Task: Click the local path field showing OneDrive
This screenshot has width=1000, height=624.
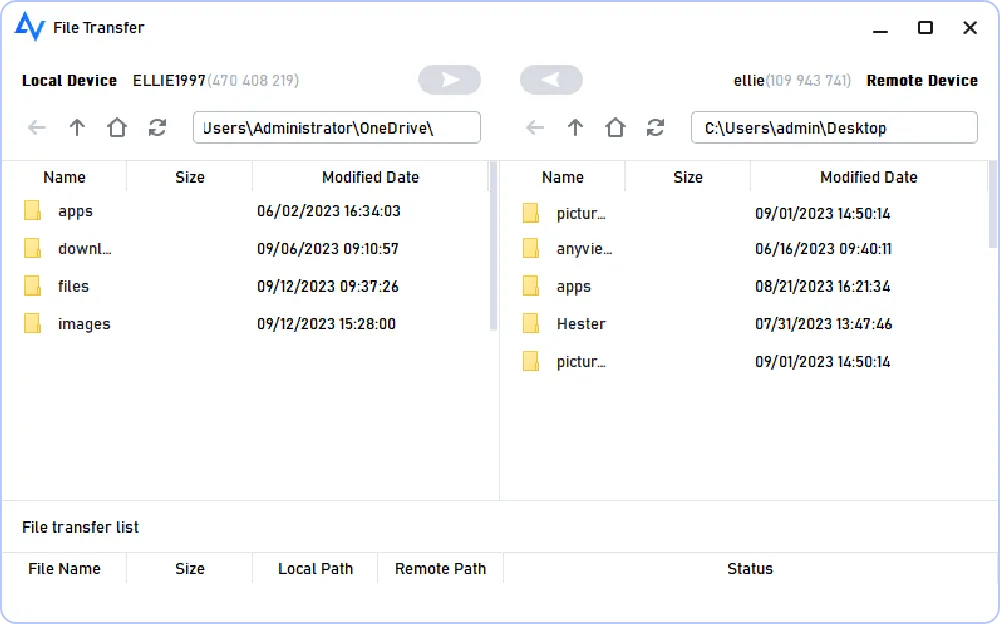Action: 336,127
